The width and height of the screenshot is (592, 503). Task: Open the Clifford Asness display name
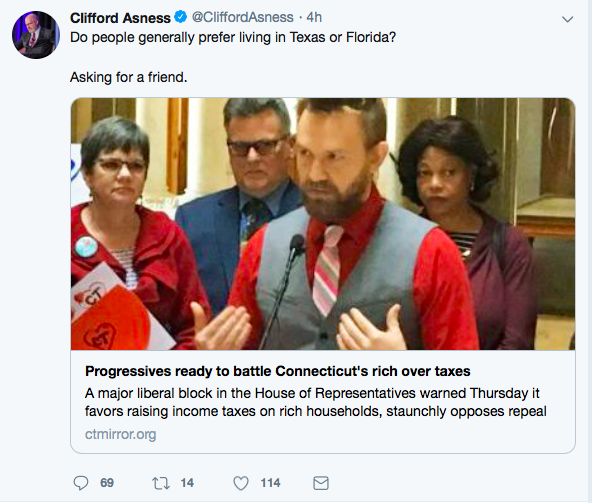coord(120,18)
